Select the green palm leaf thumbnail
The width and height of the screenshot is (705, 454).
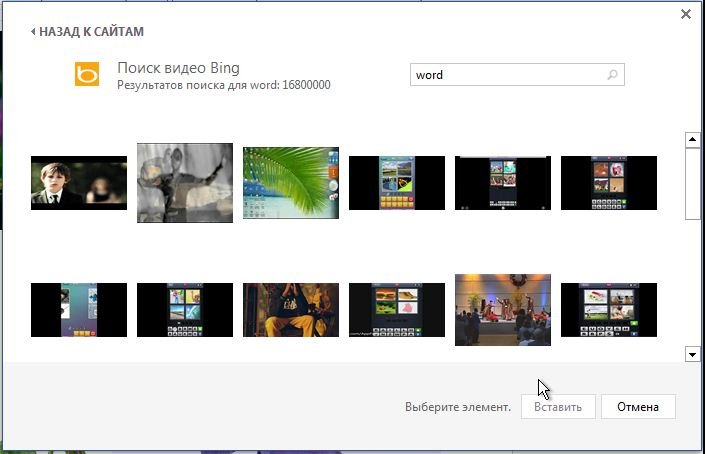(291, 181)
